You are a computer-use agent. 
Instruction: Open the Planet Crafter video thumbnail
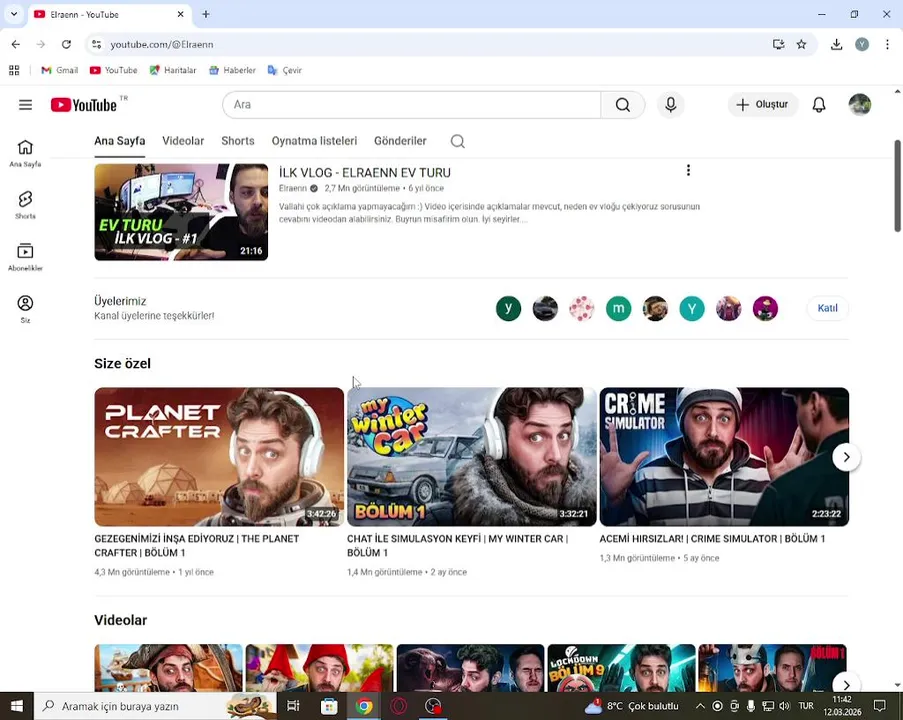click(219, 457)
